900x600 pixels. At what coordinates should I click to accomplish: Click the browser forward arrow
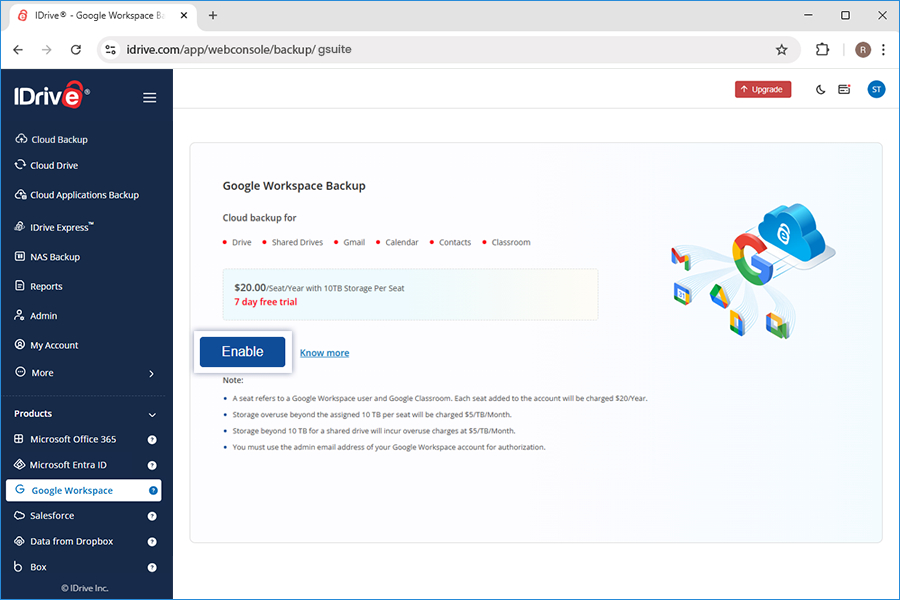[x=46, y=49]
